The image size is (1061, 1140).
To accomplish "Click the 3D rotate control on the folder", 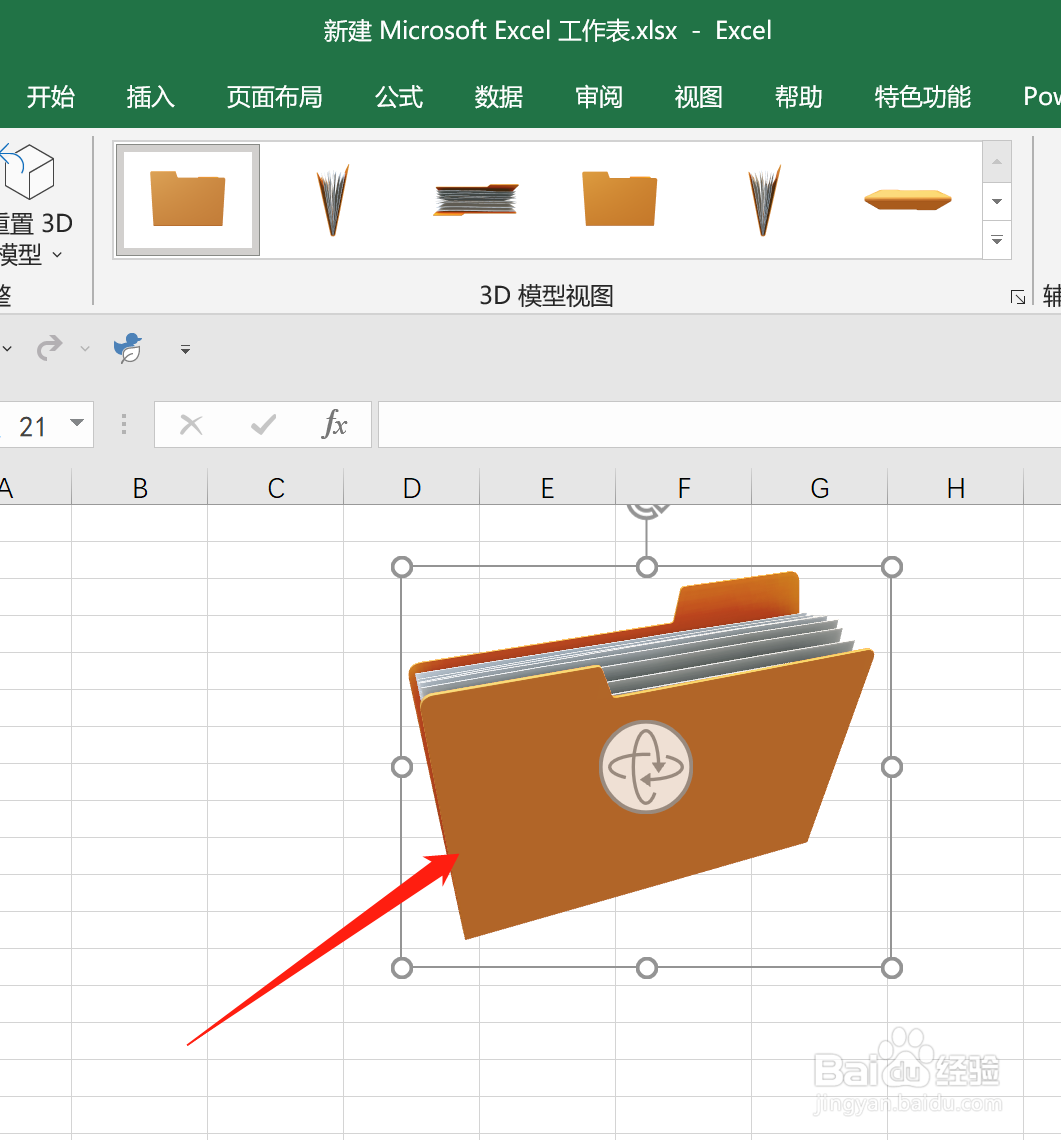I will pyautogui.click(x=646, y=767).
